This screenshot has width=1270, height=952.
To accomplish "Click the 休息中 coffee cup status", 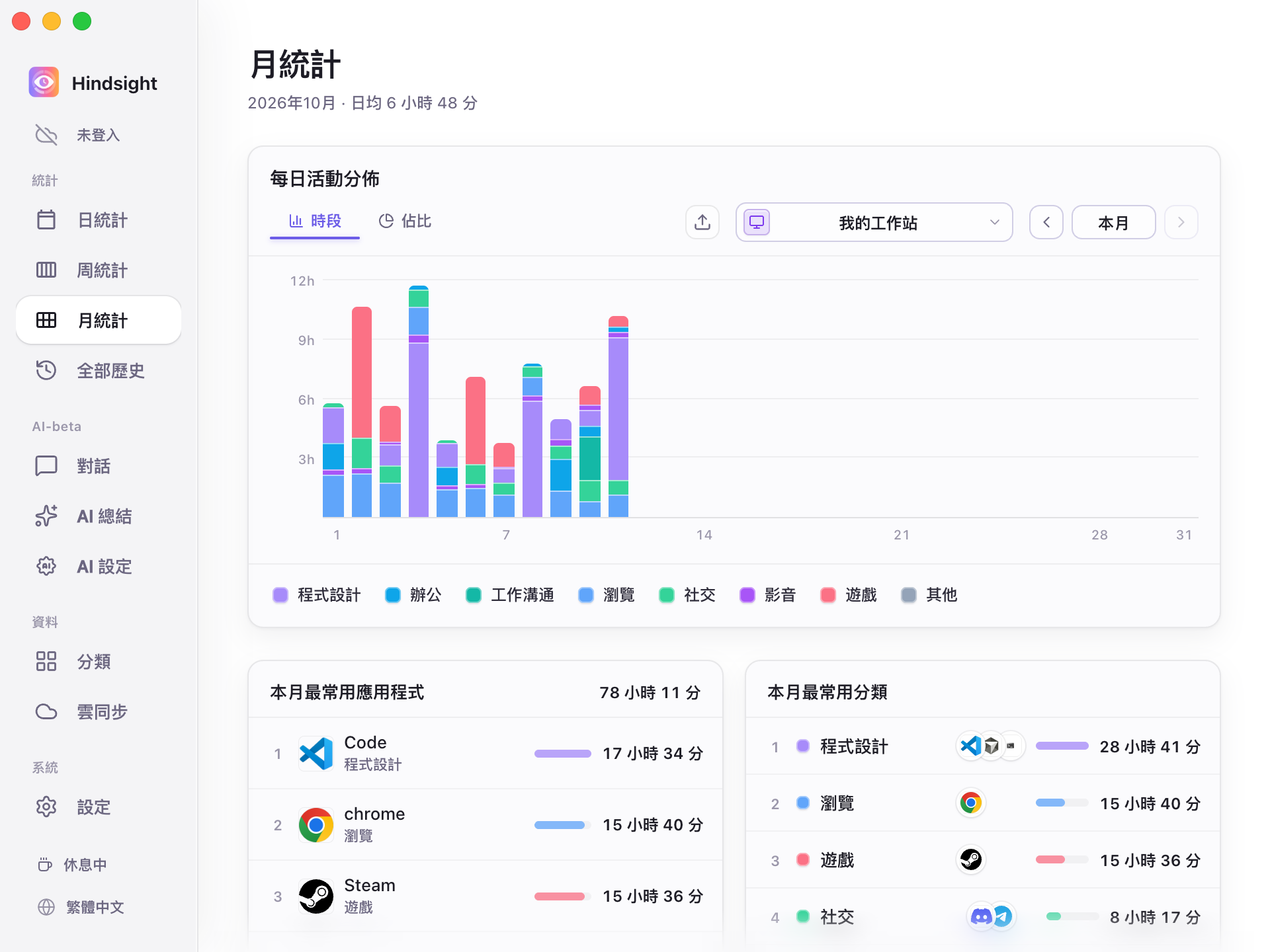I will [73, 864].
